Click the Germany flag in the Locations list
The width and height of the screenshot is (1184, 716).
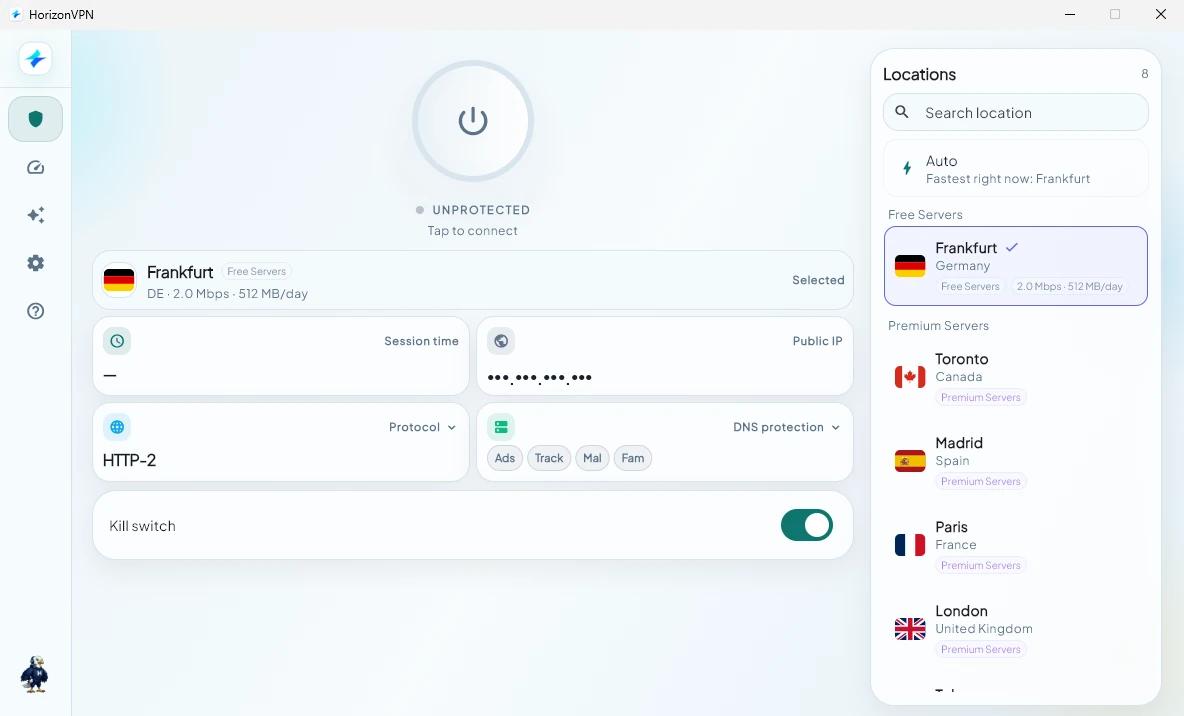(x=910, y=266)
